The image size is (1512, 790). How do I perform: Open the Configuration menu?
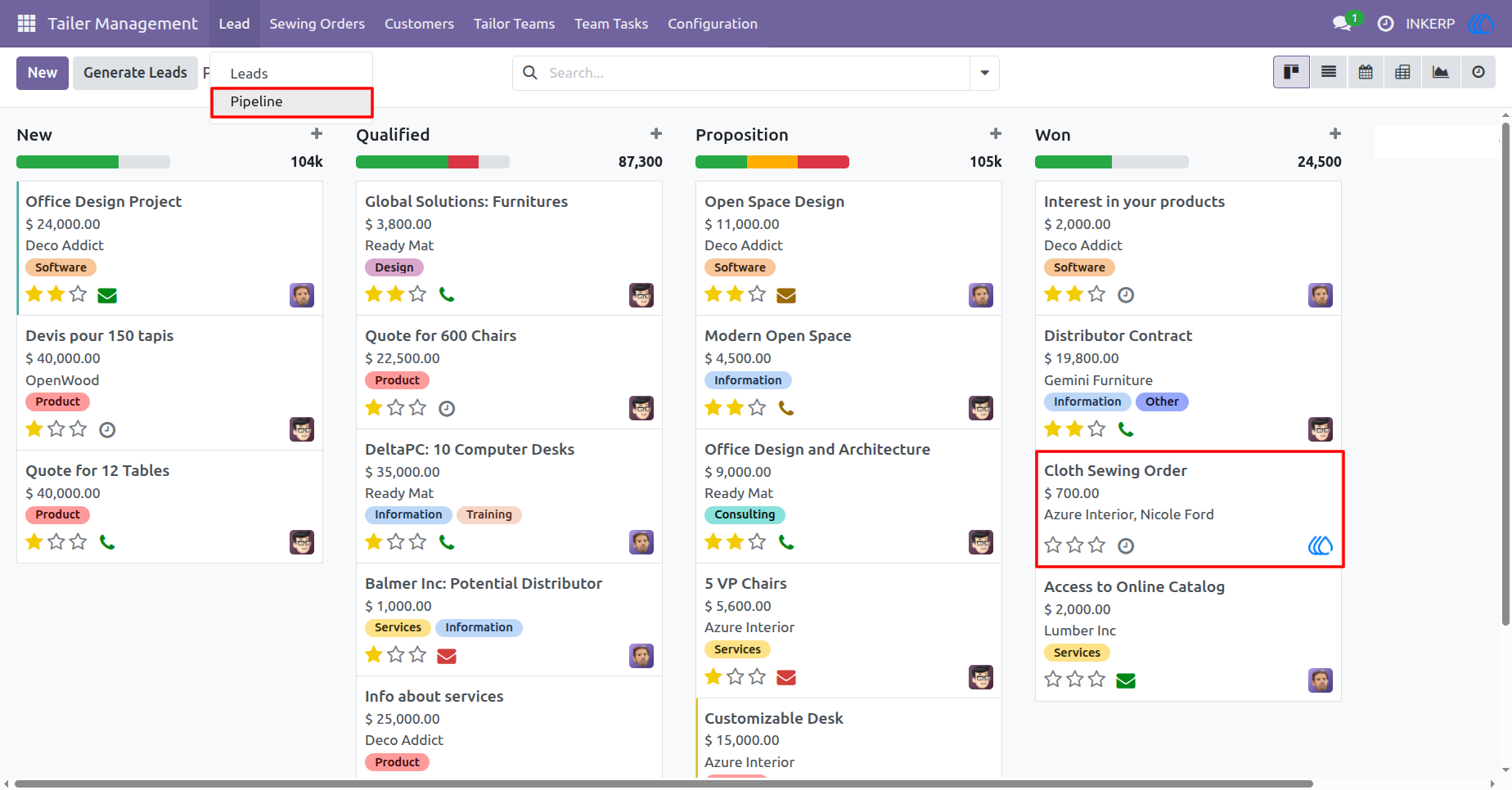click(713, 24)
